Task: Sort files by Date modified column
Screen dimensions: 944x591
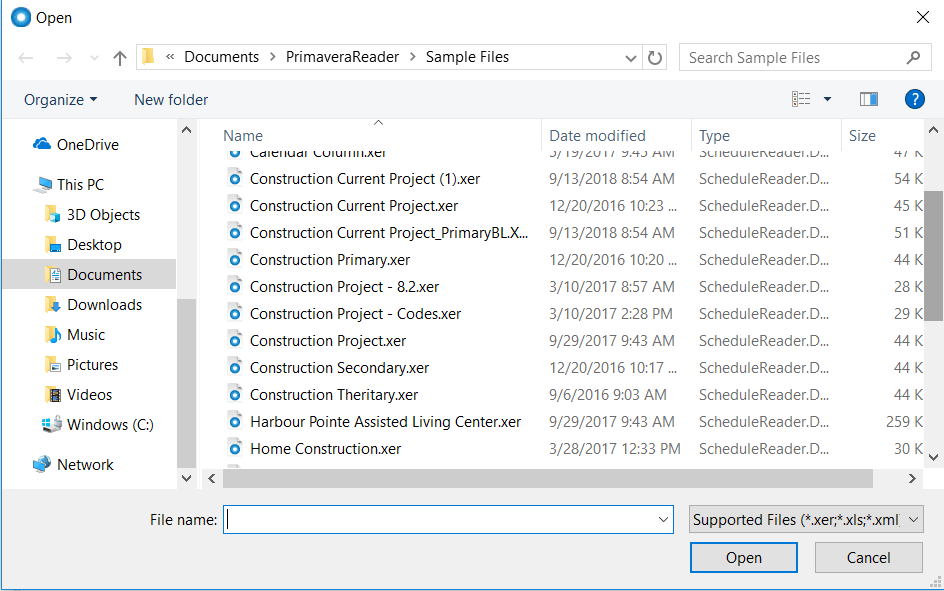Action: tap(595, 135)
